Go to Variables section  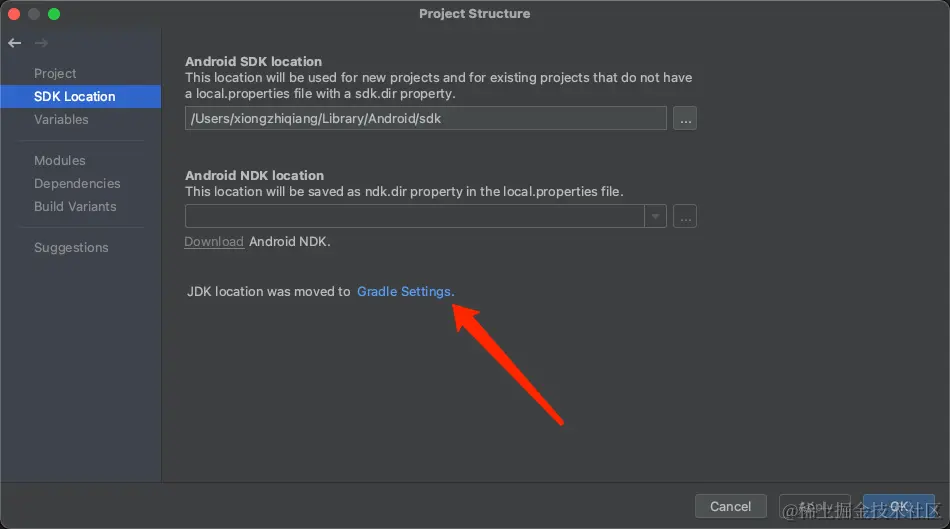click(61, 119)
